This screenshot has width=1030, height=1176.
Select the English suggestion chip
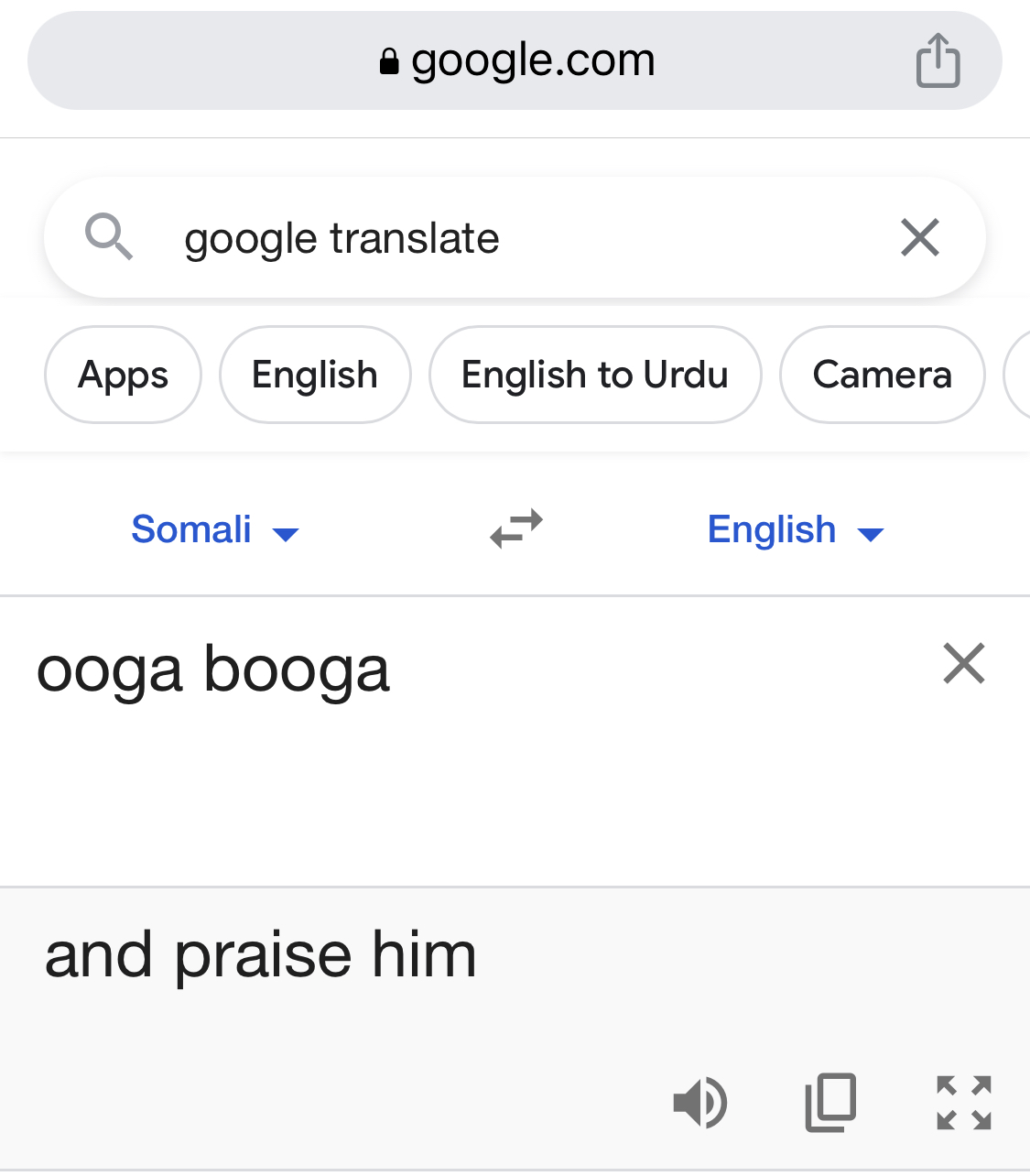315,375
